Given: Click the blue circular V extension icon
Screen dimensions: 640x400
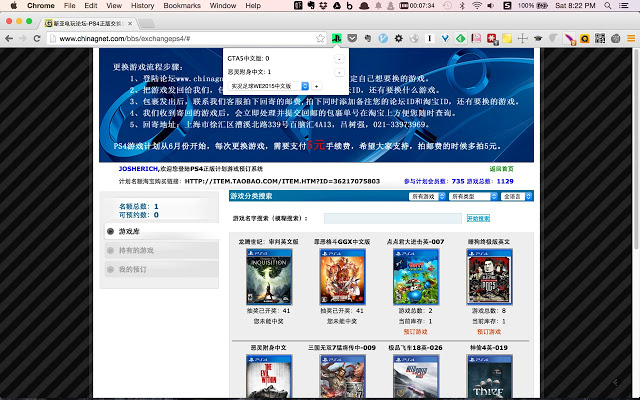Looking at the screenshot, I should [383, 38].
